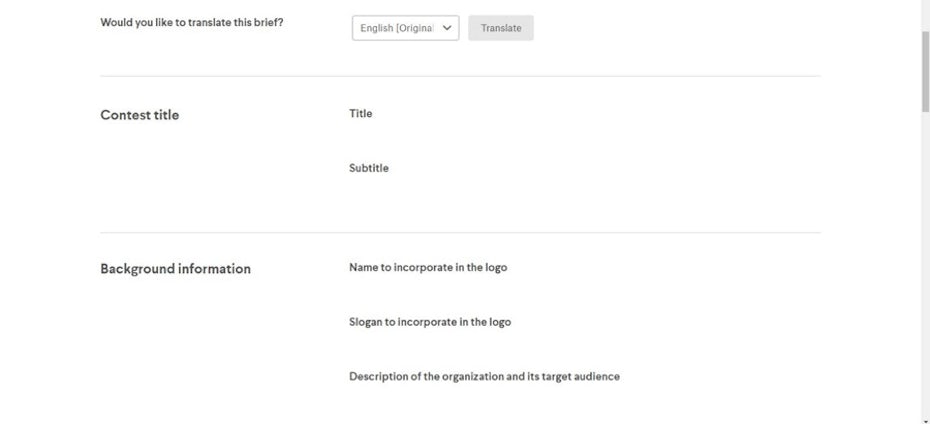
Task: Click the empty scrollbar track below the thumb
Action: (925, 260)
